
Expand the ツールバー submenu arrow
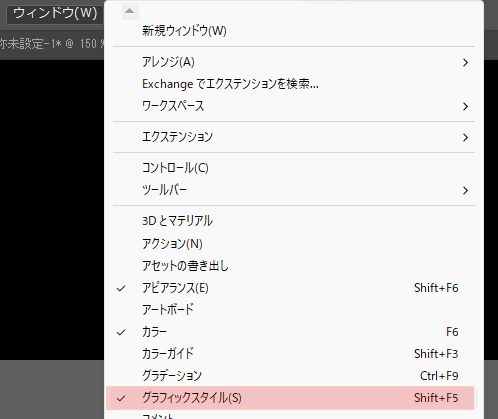(465, 190)
